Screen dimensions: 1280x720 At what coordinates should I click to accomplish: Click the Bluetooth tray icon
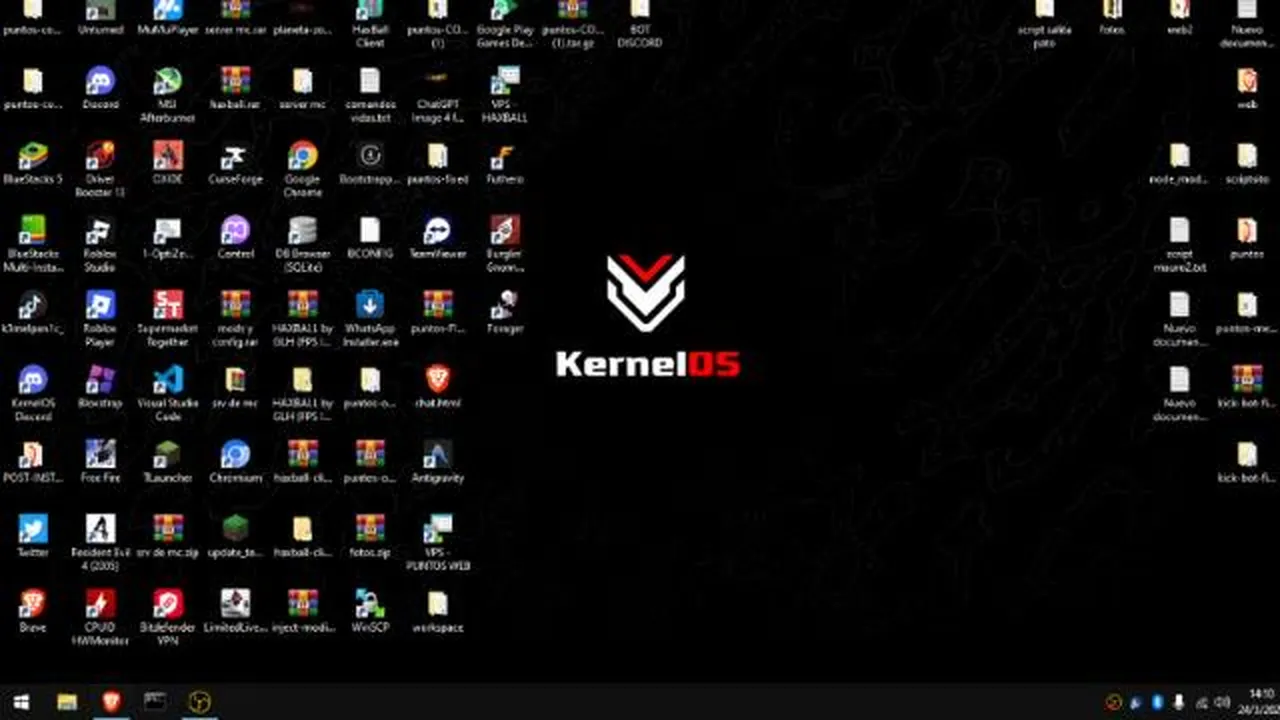tap(1158, 702)
